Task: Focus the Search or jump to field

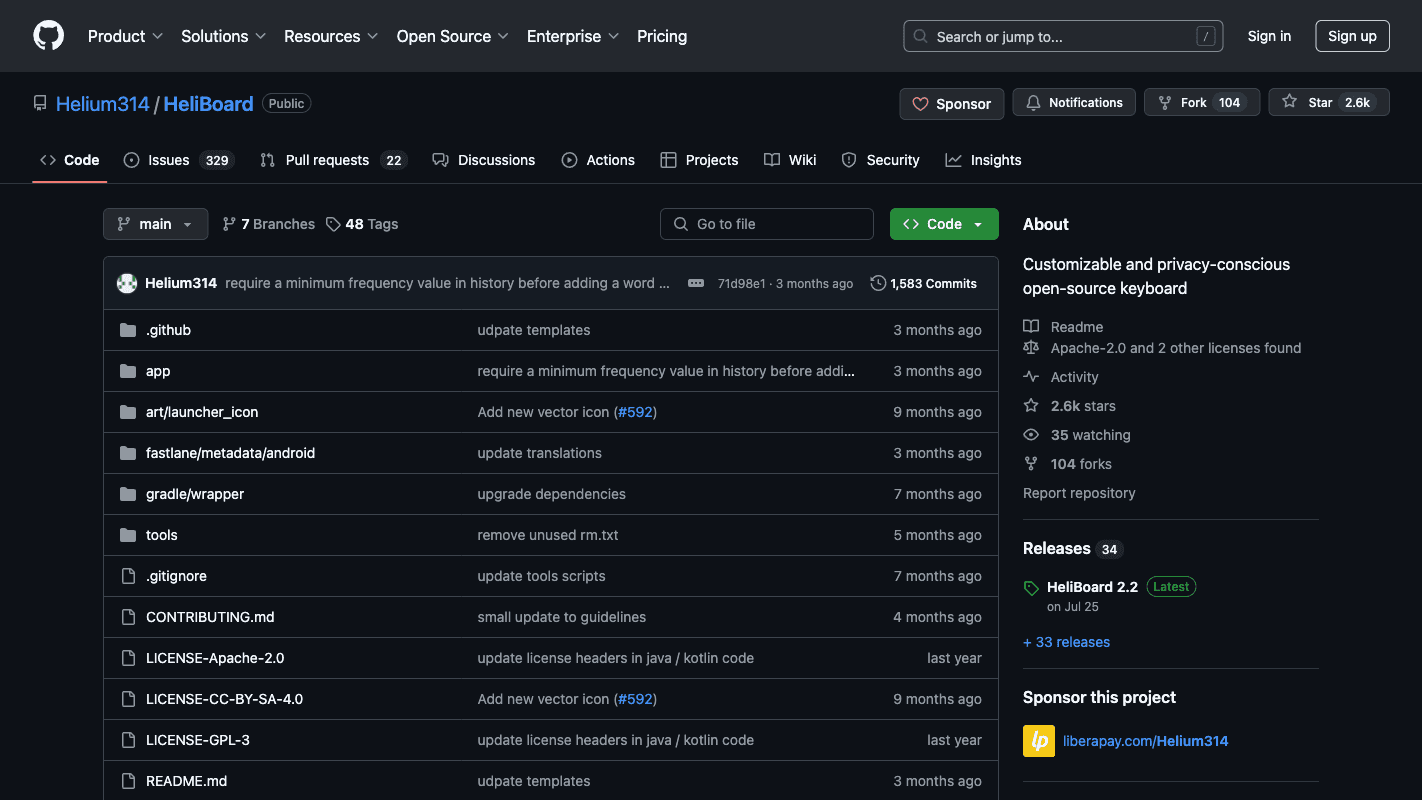Action: click(1065, 36)
